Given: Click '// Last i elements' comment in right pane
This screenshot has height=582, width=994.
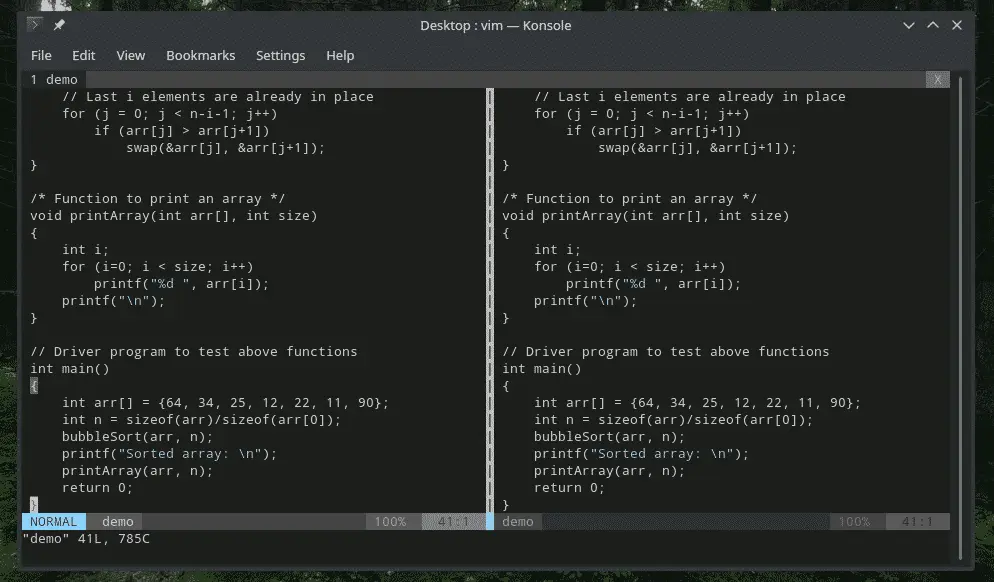Looking at the screenshot, I should pyautogui.click(x=690, y=97).
